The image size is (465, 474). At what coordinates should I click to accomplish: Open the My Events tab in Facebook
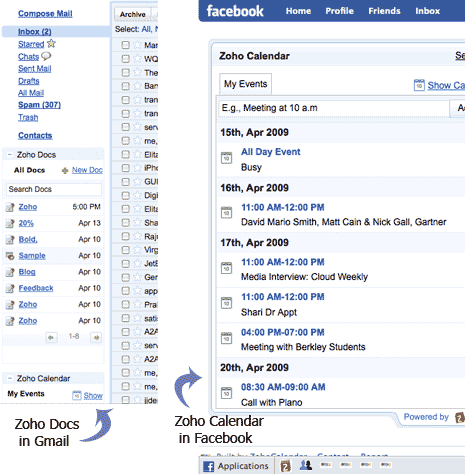(246, 84)
